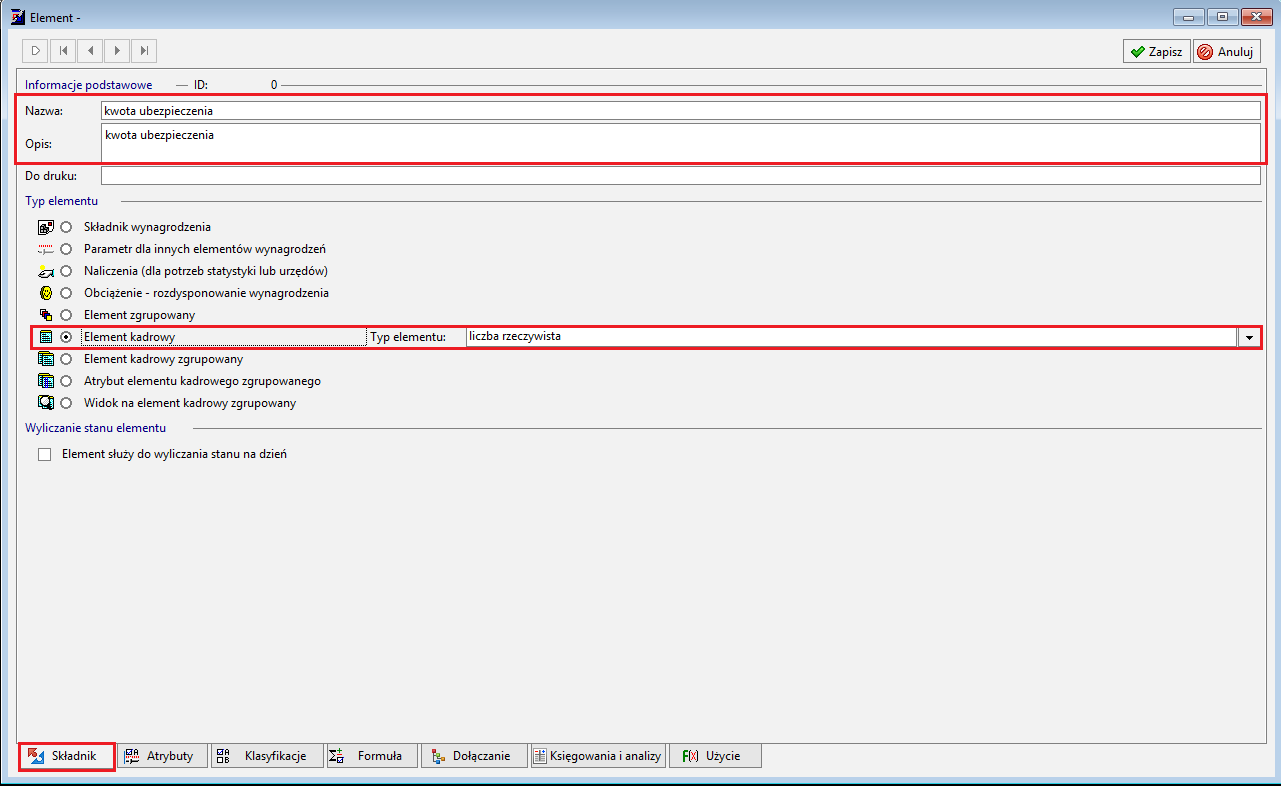Cancel with the Anuluj button
Viewport: 1281px width, 786px height.
pos(1227,52)
